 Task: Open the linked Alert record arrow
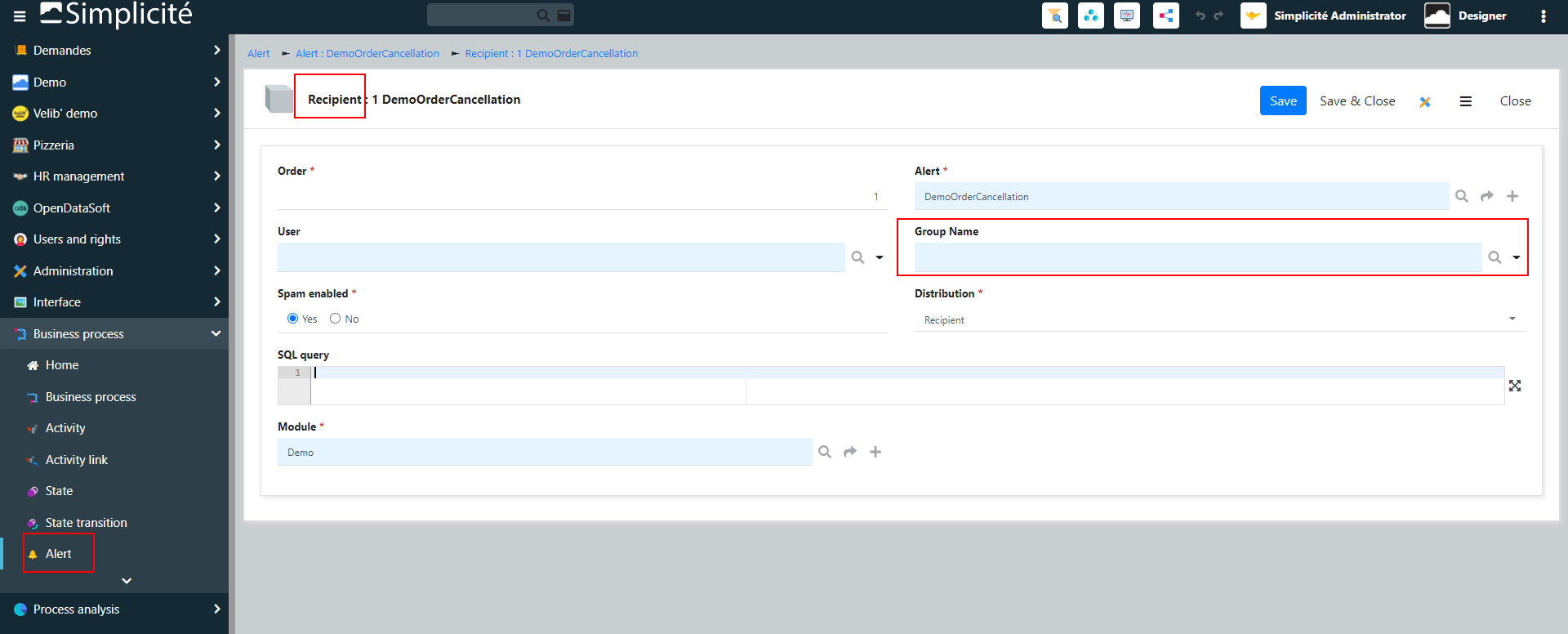pyautogui.click(x=1487, y=196)
